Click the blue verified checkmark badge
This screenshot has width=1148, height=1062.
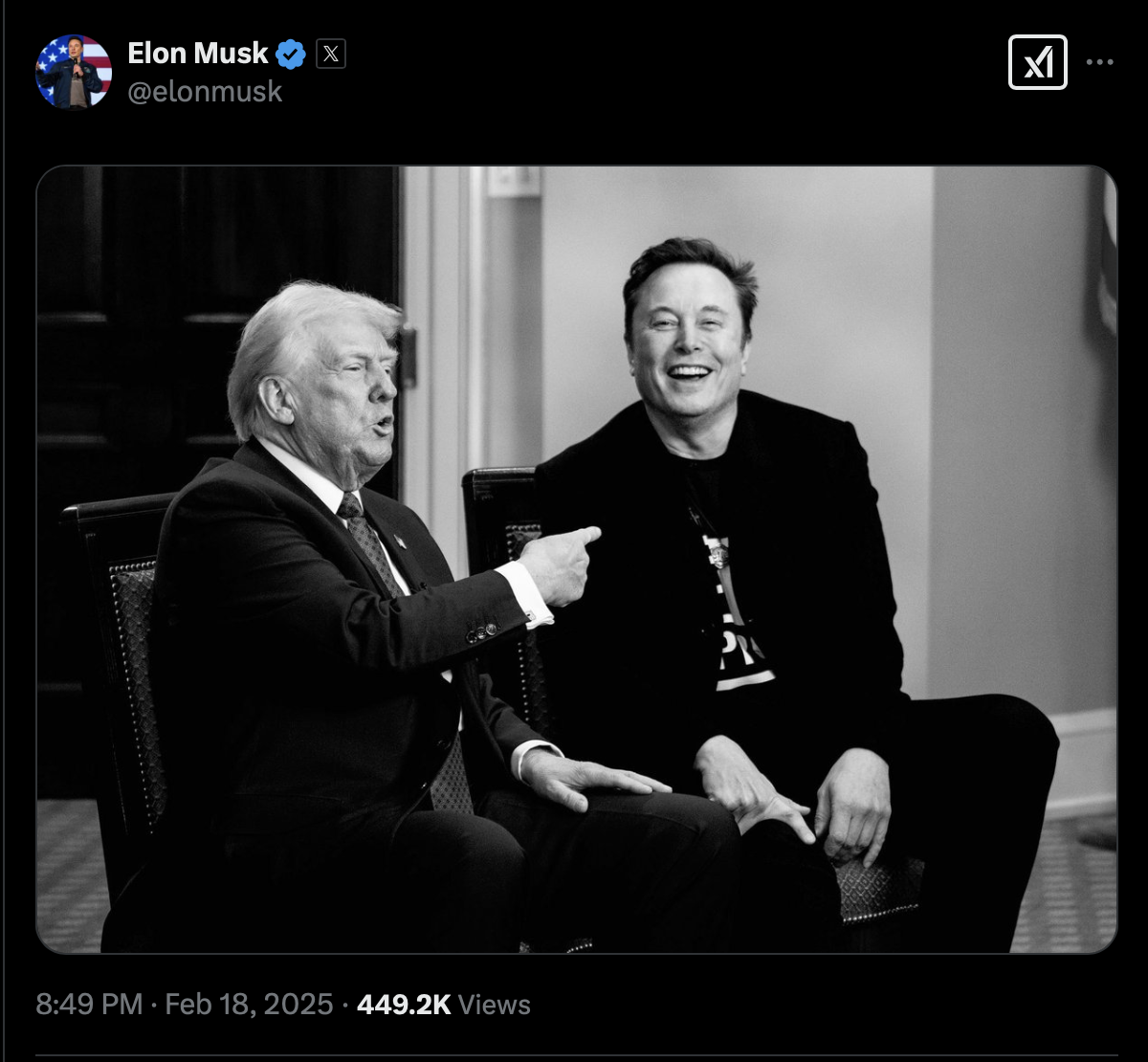click(x=291, y=55)
